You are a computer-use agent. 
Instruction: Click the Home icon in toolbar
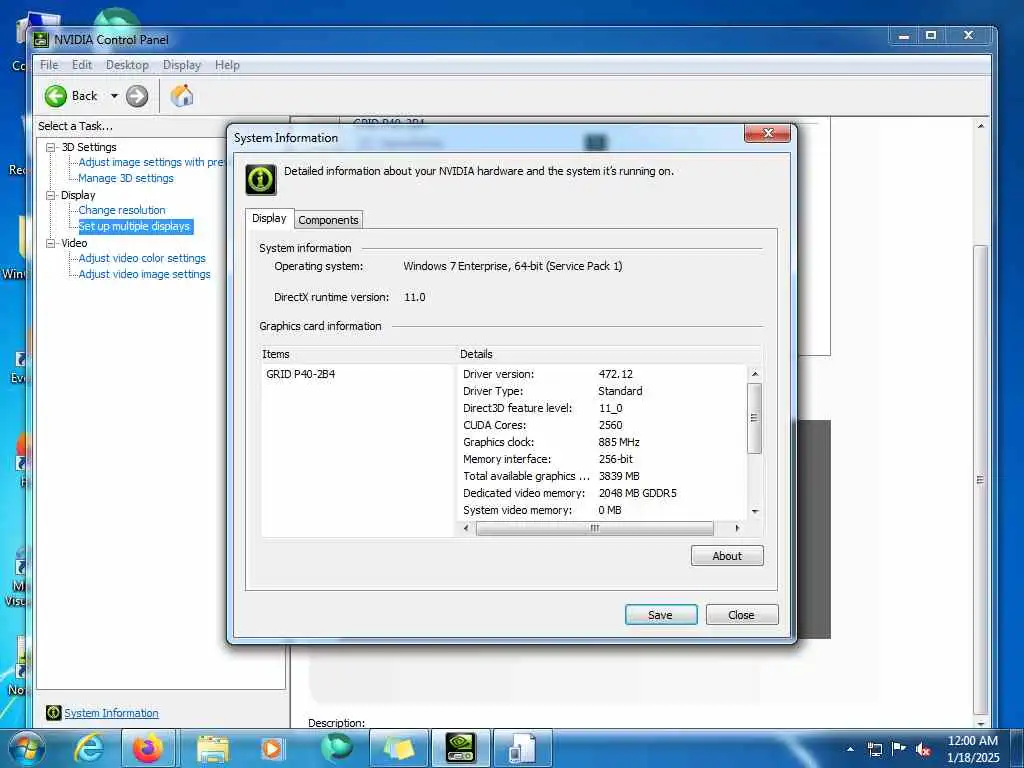tap(182, 96)
